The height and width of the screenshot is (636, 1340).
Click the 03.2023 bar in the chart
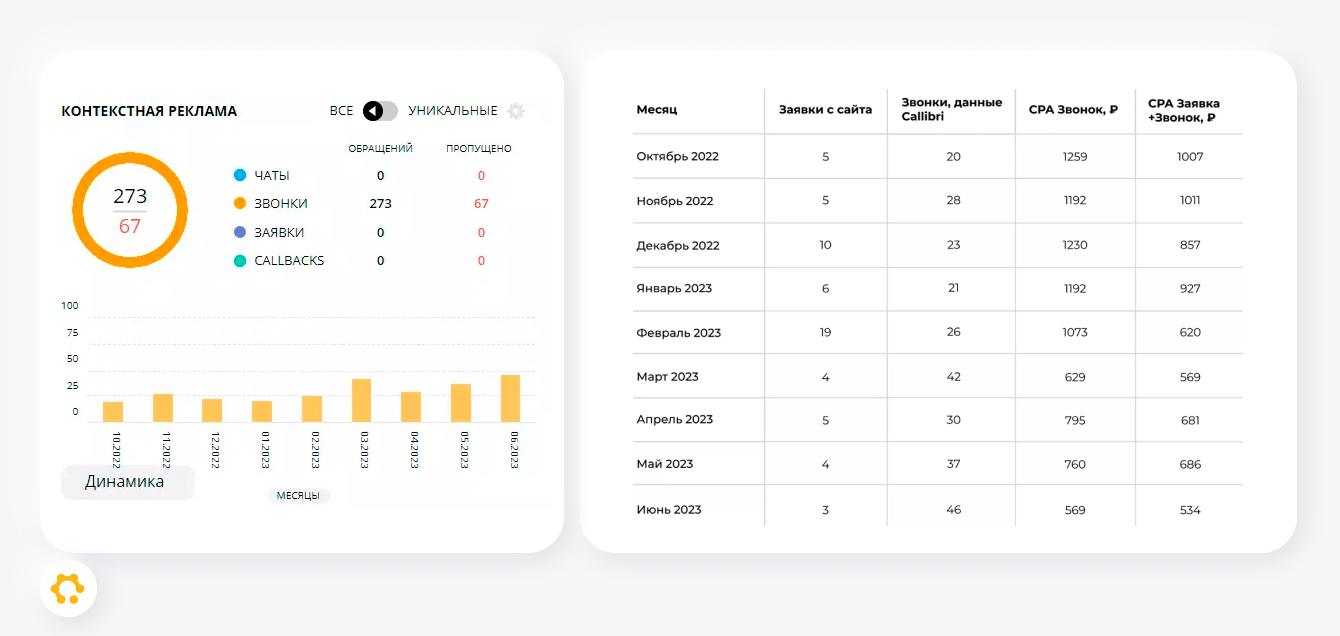pos(361,400)
